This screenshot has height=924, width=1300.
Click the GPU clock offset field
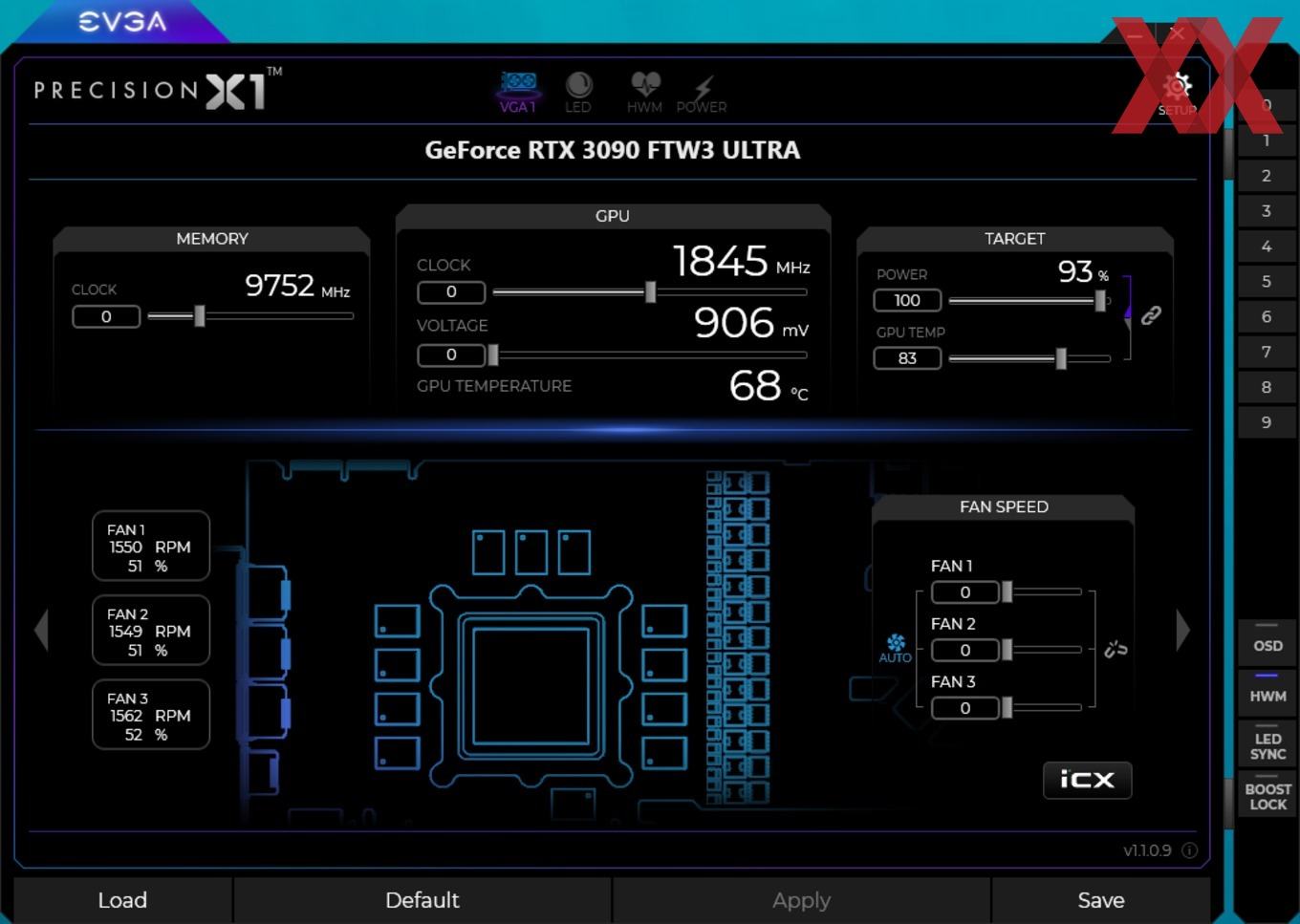(x=451, y=291)
